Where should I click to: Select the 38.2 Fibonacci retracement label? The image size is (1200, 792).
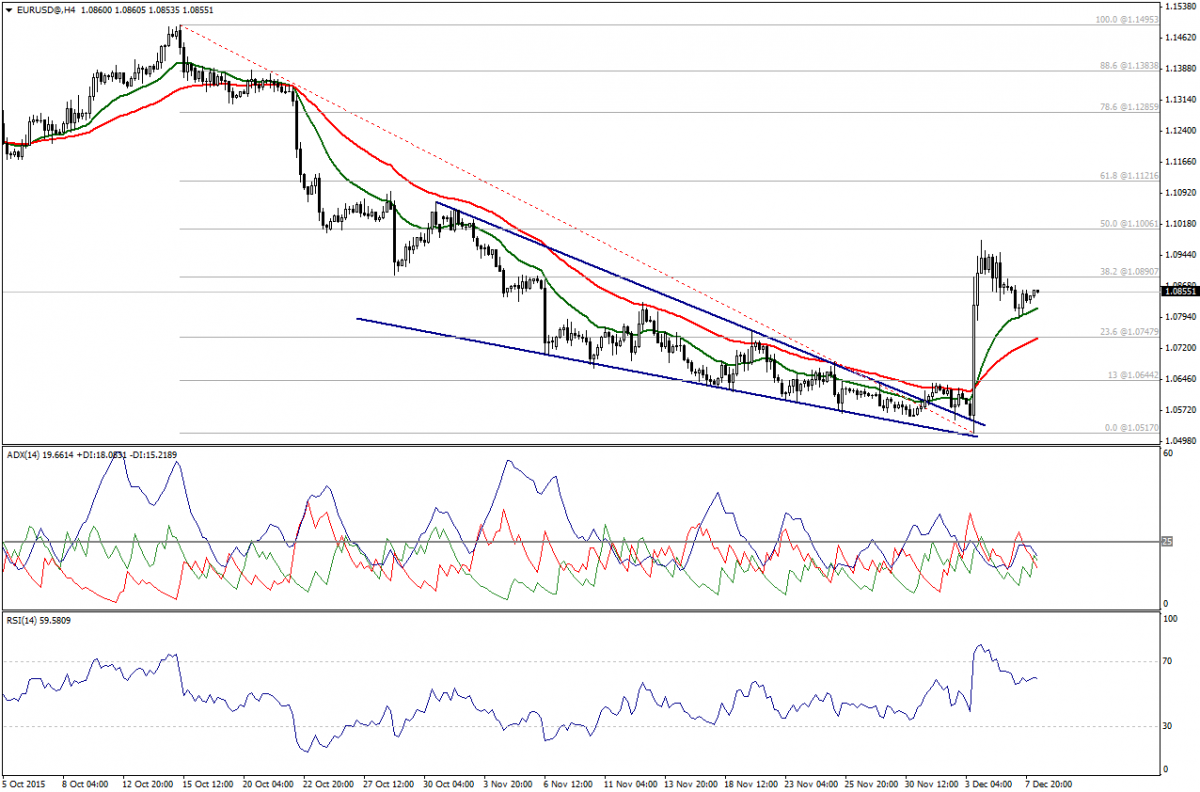point(1127,271)
